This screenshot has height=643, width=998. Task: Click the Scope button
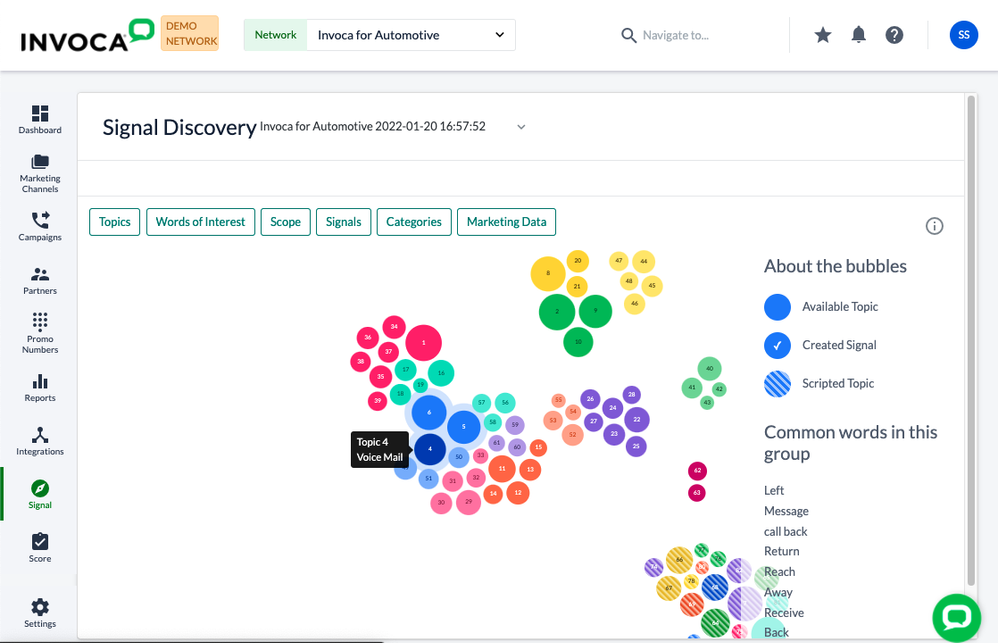click(x=285, y=222)
